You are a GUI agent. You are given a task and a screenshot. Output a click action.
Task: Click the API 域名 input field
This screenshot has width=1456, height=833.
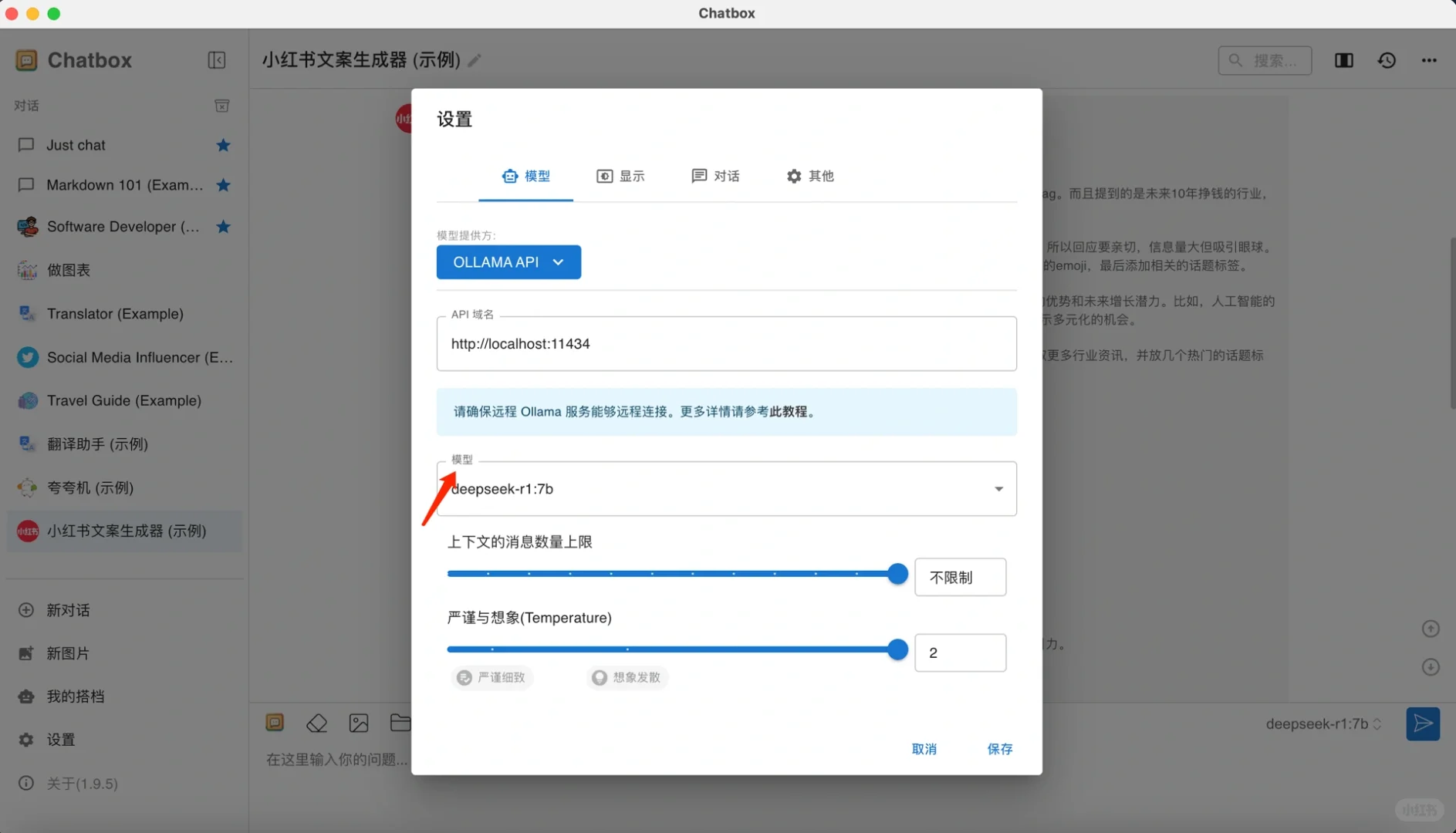coord(725,344)
